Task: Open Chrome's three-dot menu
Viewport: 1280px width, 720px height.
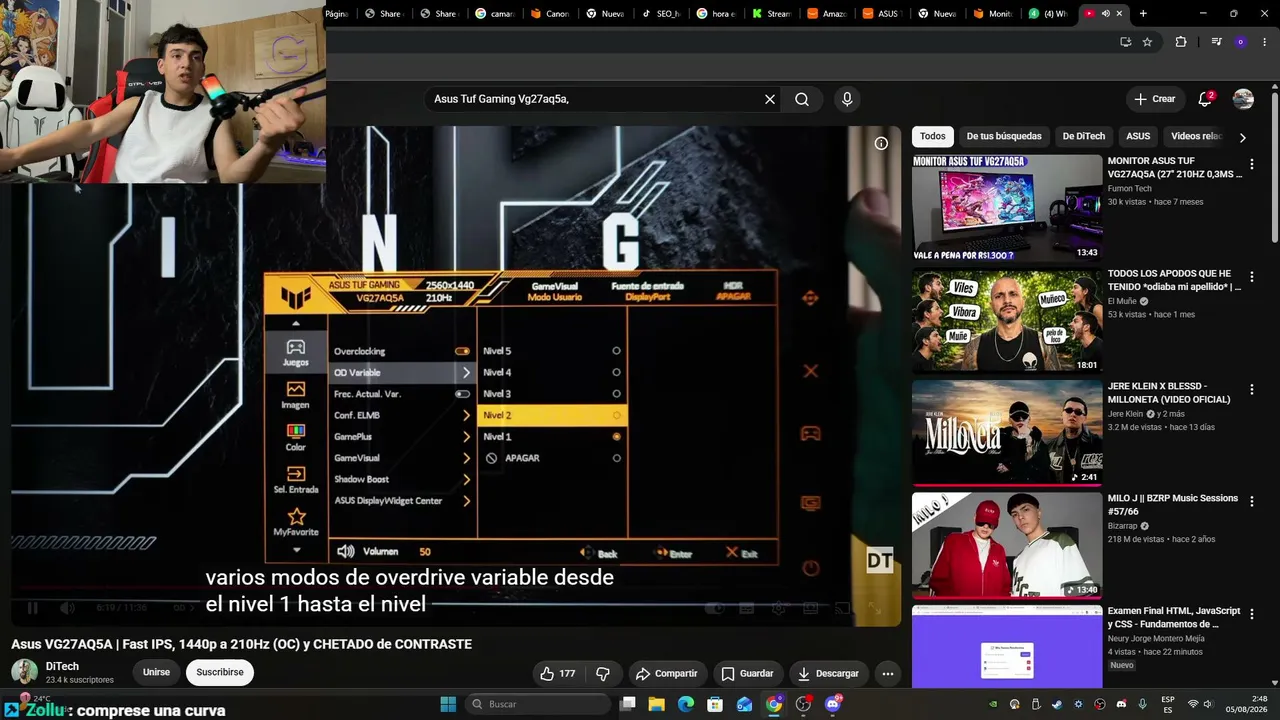Action: coord(1265,42)
